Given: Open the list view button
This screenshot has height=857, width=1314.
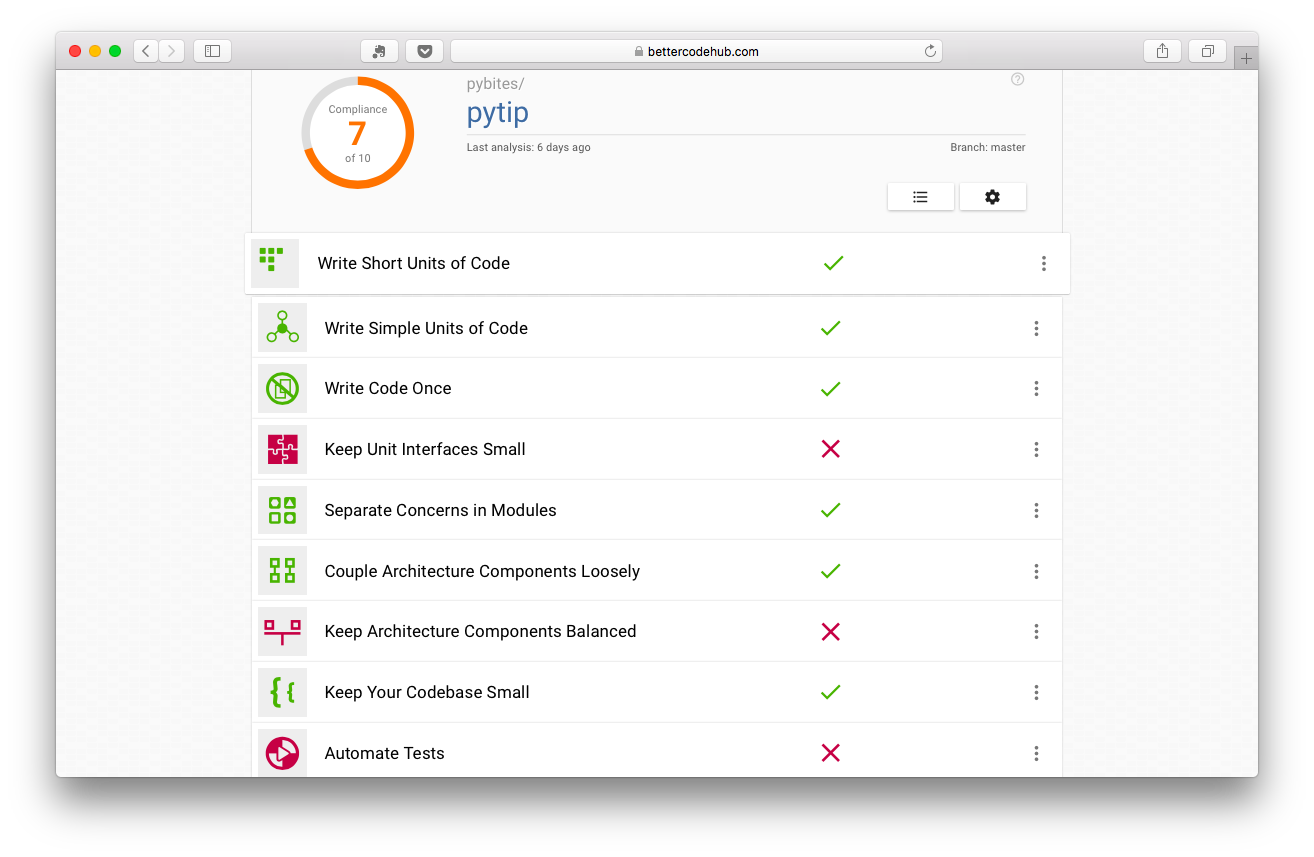Looking at the screenshot, I should click(x=920, y=197).
